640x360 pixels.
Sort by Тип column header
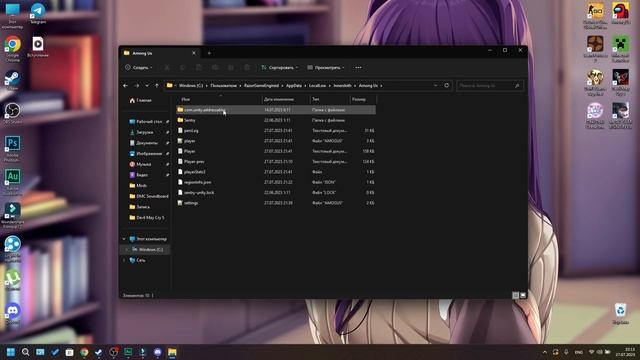pos(329,99)
